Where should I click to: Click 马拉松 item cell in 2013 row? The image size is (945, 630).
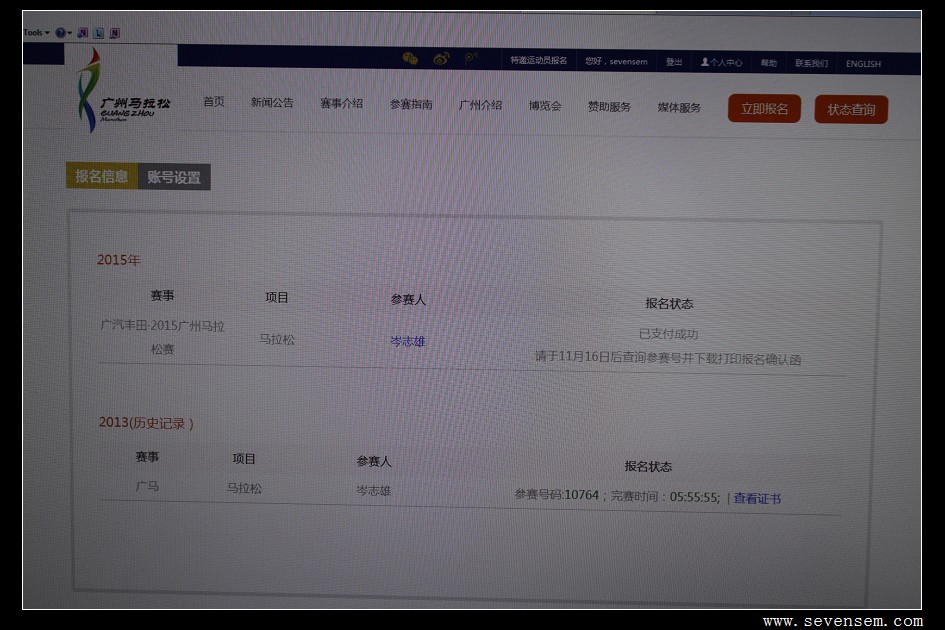click(244, 488)
